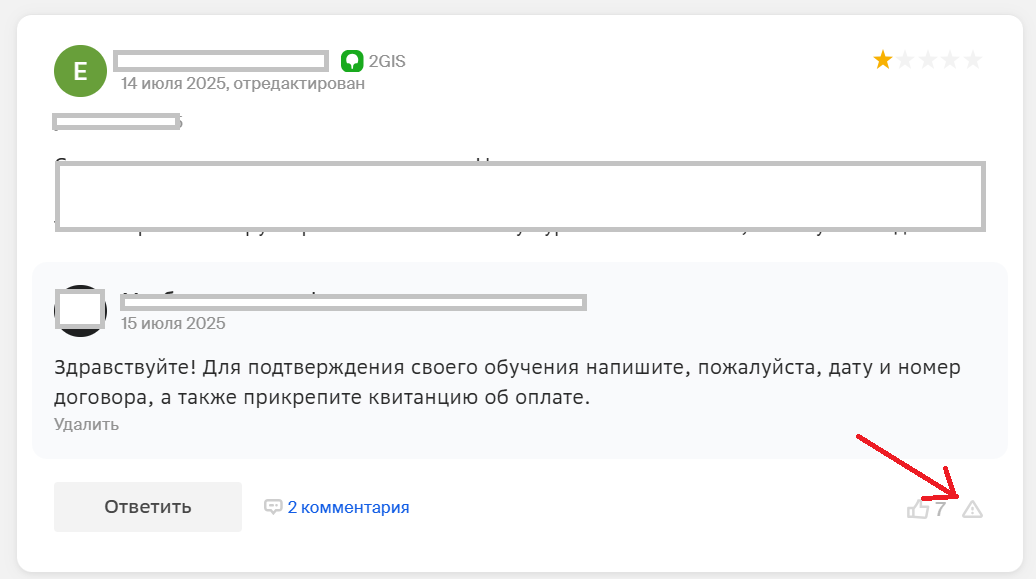Click the blurred review text area

518,197
